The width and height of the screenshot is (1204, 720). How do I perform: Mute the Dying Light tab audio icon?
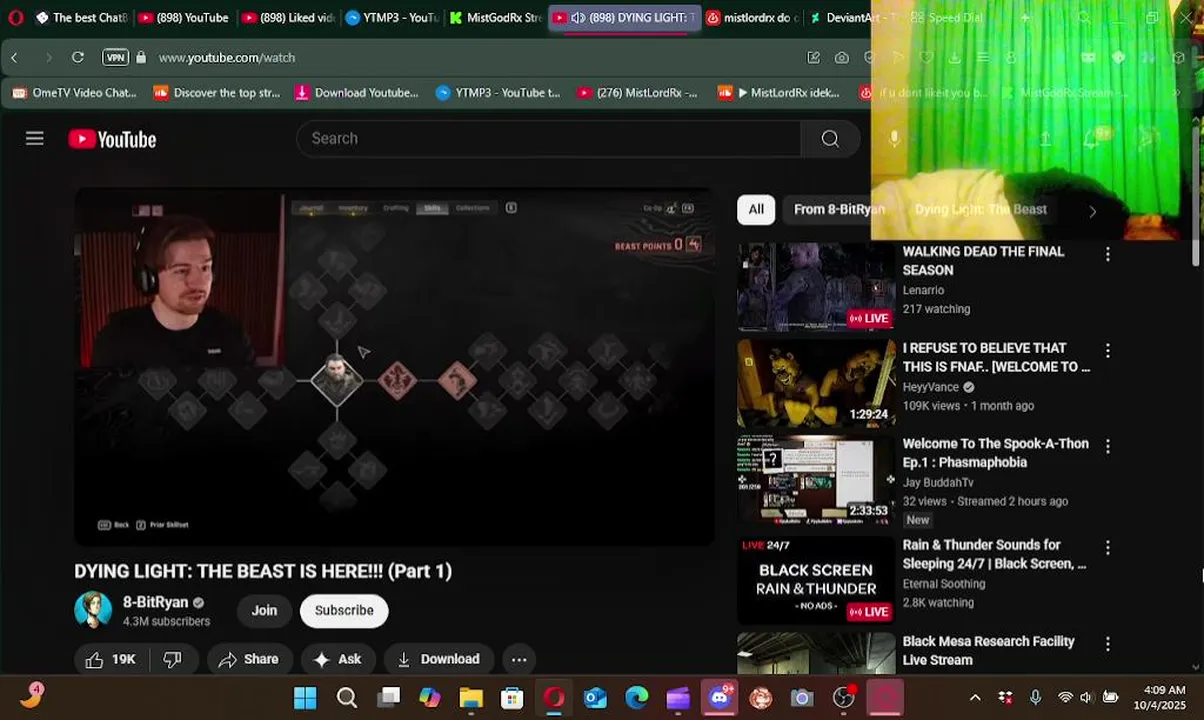click(578, 17)
